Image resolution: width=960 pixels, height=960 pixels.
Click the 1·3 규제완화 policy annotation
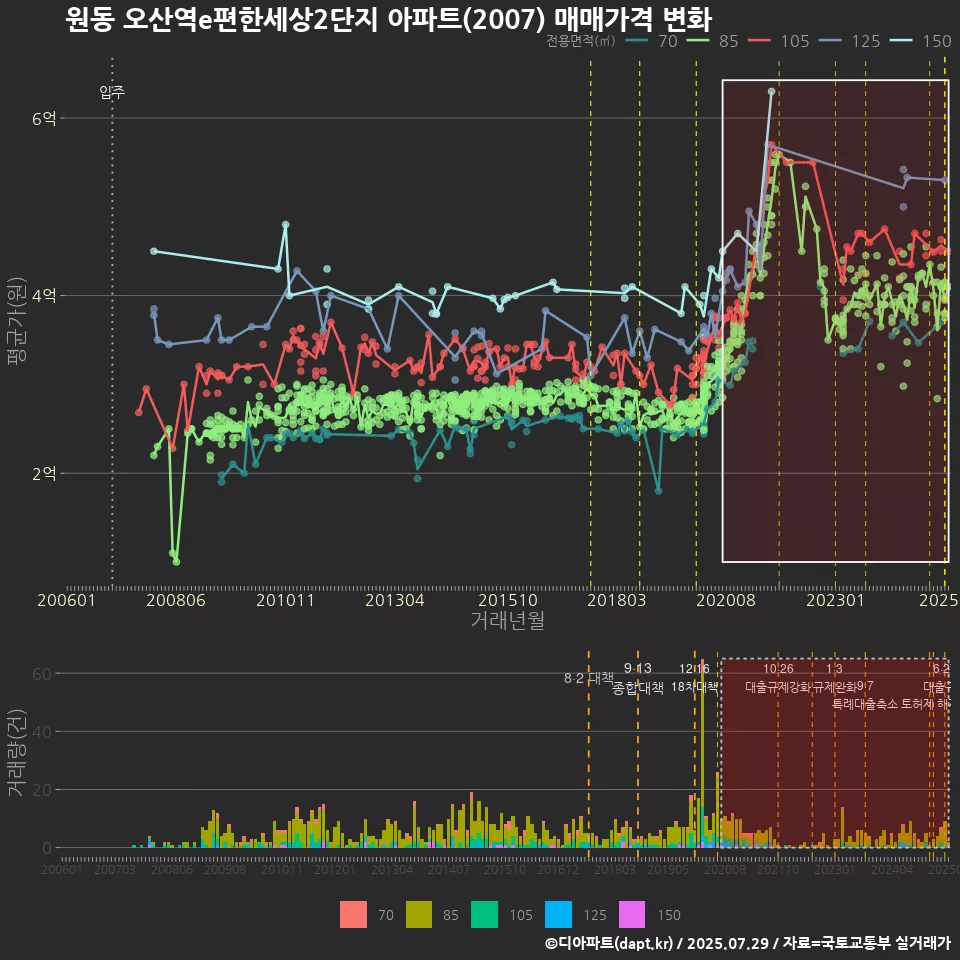[835, 678]
